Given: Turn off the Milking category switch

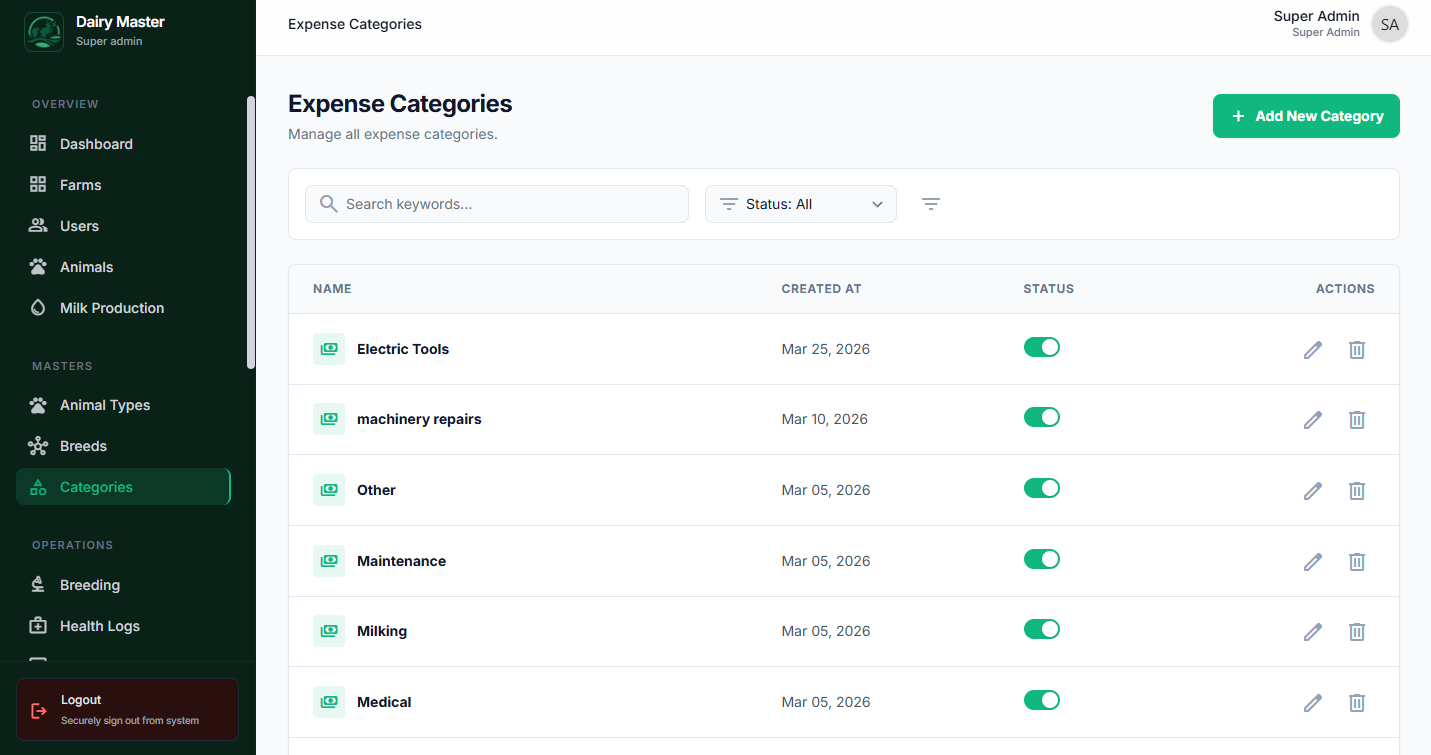Looking at the screenshot, I should (1041, 629).
